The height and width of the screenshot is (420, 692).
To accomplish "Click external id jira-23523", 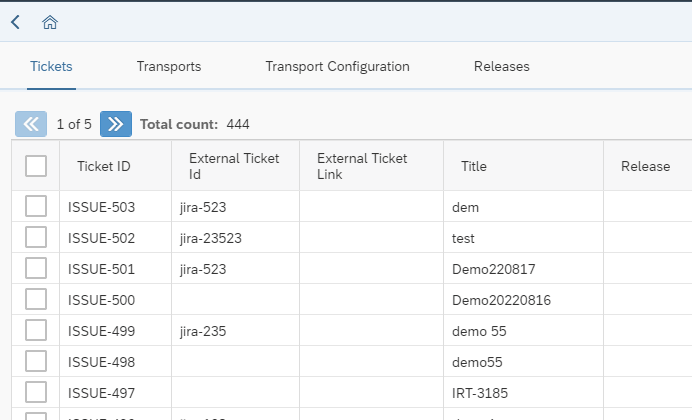I will (211, 239).
